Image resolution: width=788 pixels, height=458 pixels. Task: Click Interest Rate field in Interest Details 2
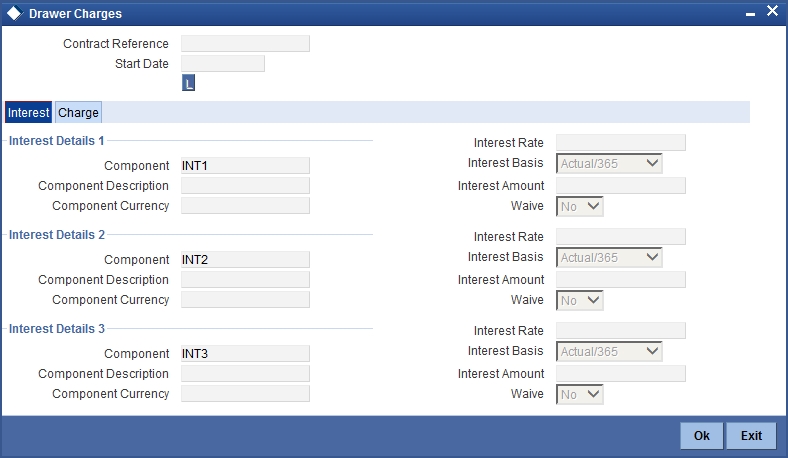(x=621, y=237)
